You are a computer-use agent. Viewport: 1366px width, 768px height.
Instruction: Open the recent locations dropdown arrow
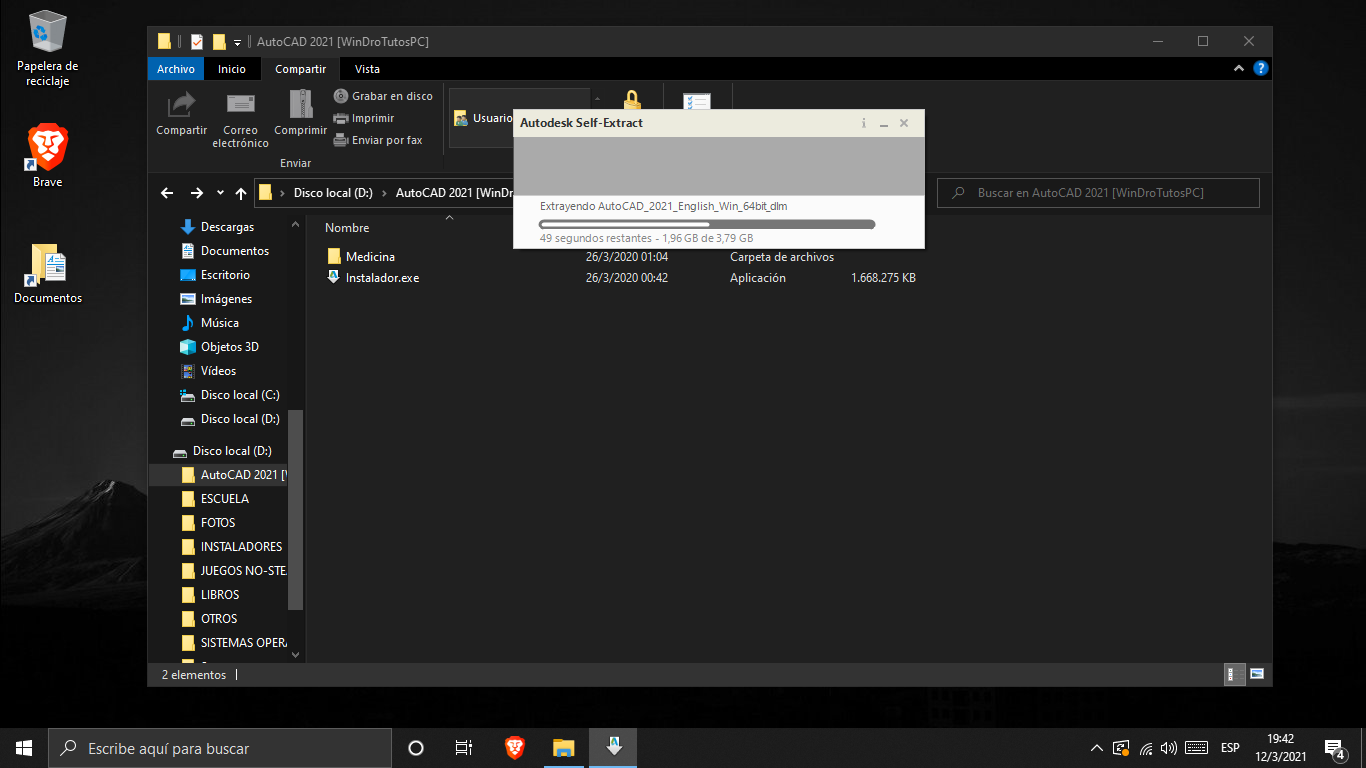click(x=220, y=194)
